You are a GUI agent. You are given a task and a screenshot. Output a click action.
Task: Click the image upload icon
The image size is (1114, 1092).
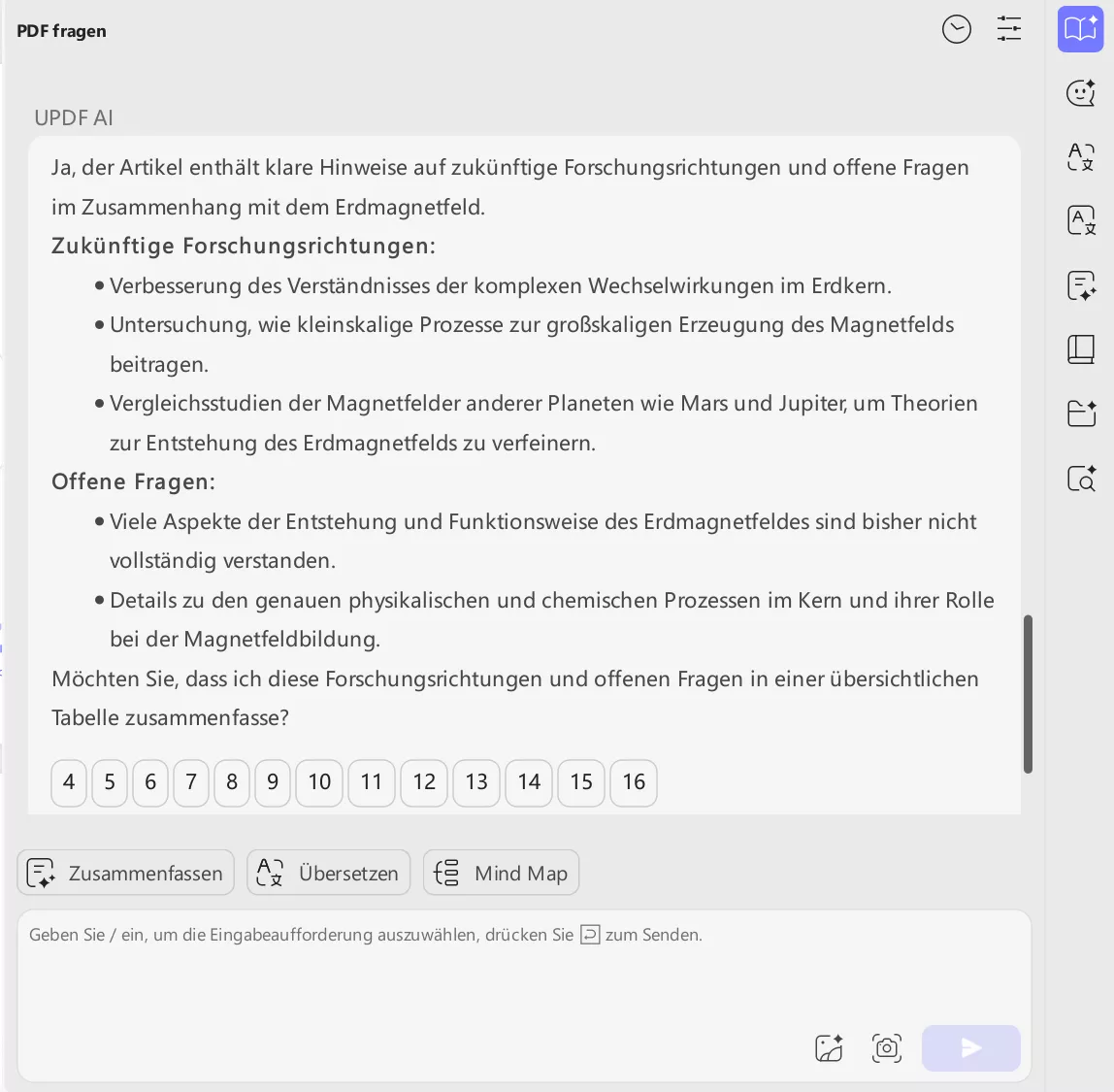(828, 1047)
